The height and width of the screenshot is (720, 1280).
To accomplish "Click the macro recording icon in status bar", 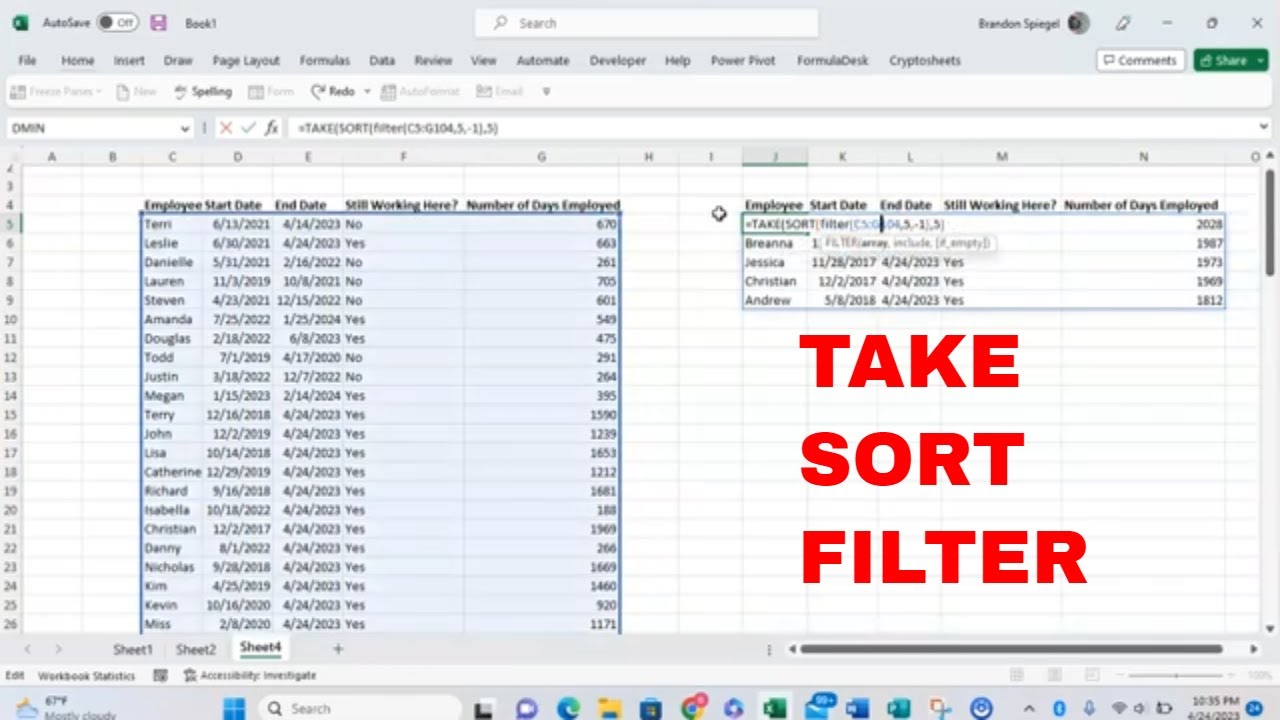I will pos(160,676).
